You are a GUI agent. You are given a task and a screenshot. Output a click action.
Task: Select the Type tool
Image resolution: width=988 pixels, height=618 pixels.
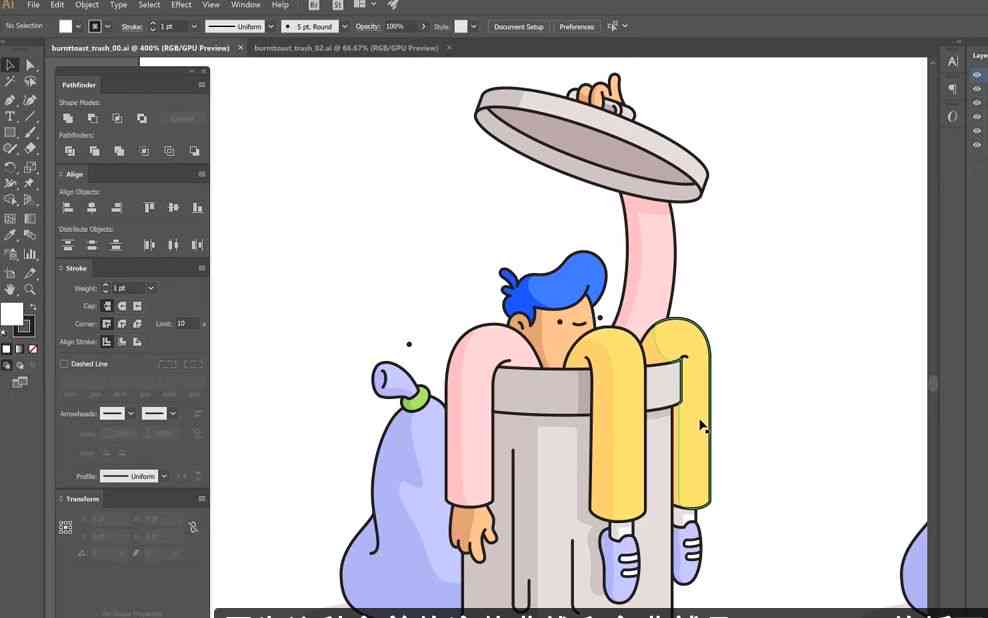(x=10, y=117)
